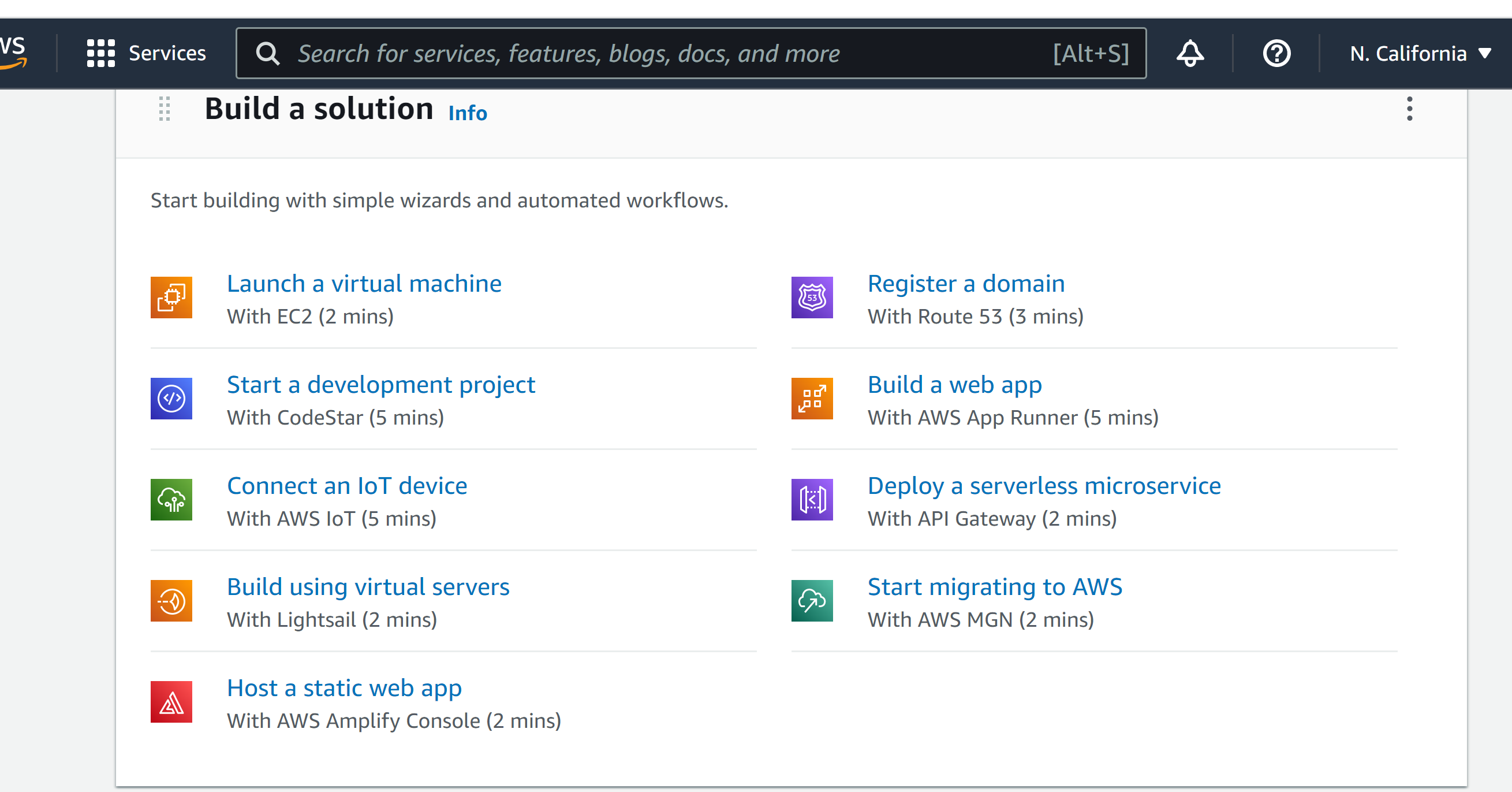This screenshot has height=792, width=1512.
Task: Click the AWS IoT device icon
Action: [x=171, y=500]
